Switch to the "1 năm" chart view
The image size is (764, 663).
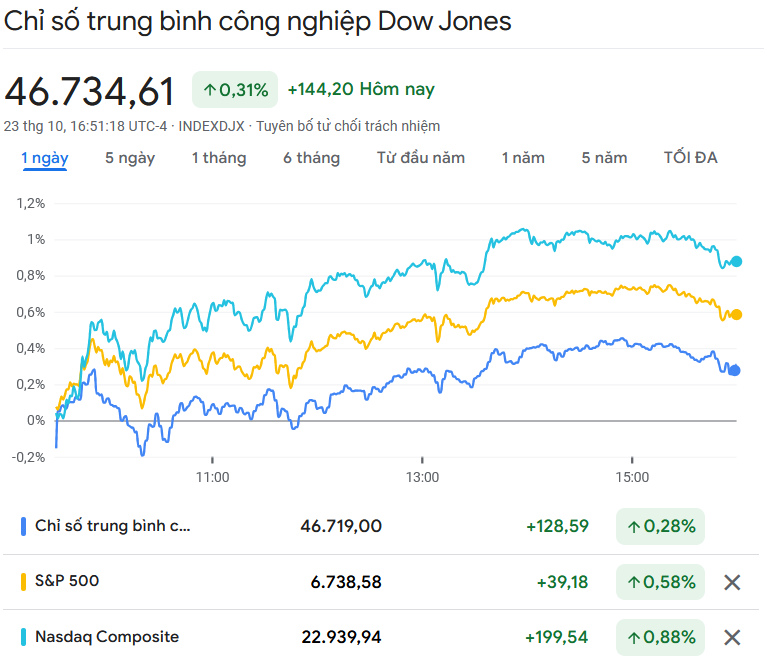click(x=523, y=158)
